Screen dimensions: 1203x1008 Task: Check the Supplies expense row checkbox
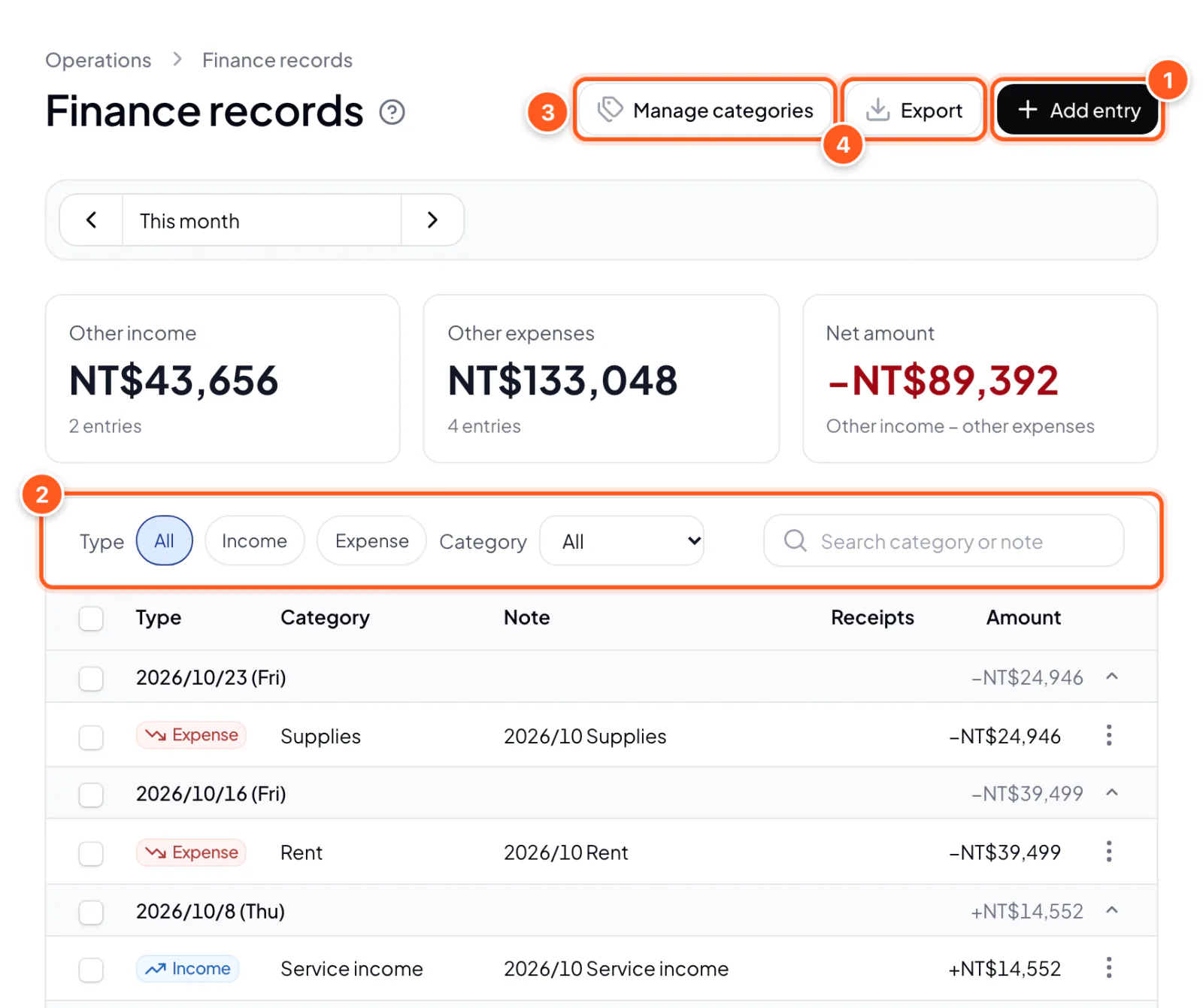coord(91,737)
